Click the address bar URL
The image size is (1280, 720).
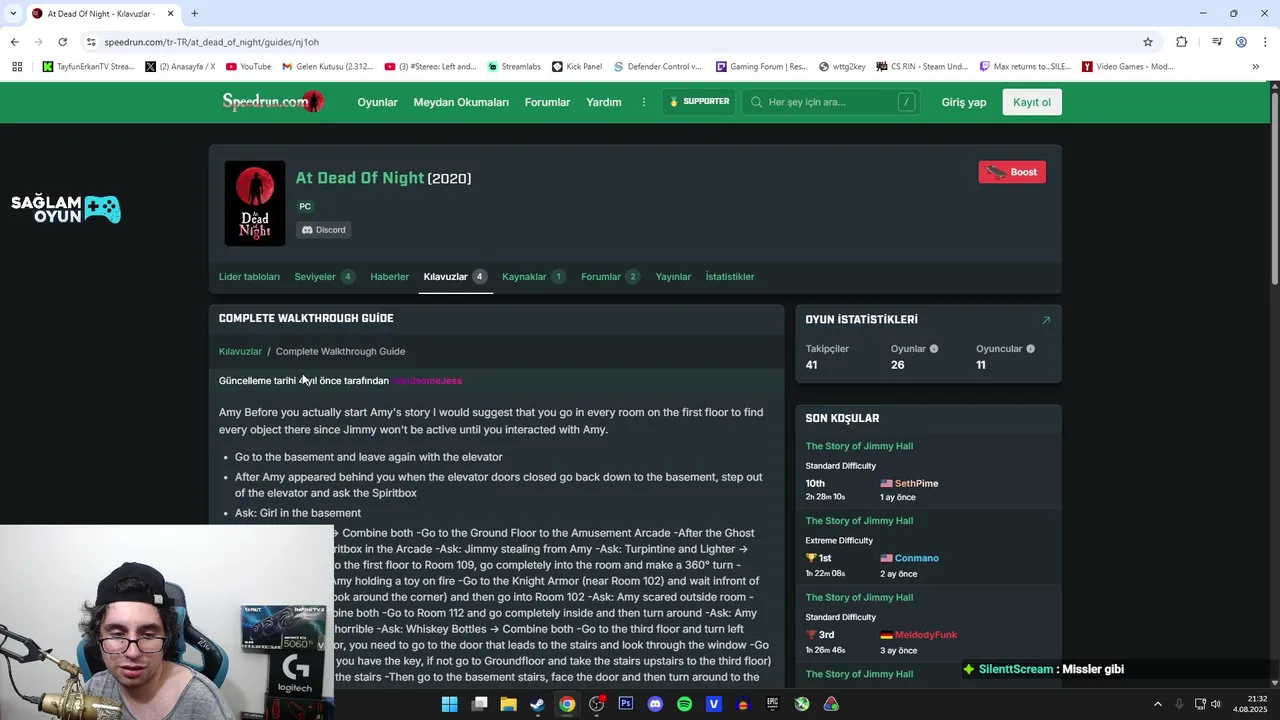click(211, 42)
